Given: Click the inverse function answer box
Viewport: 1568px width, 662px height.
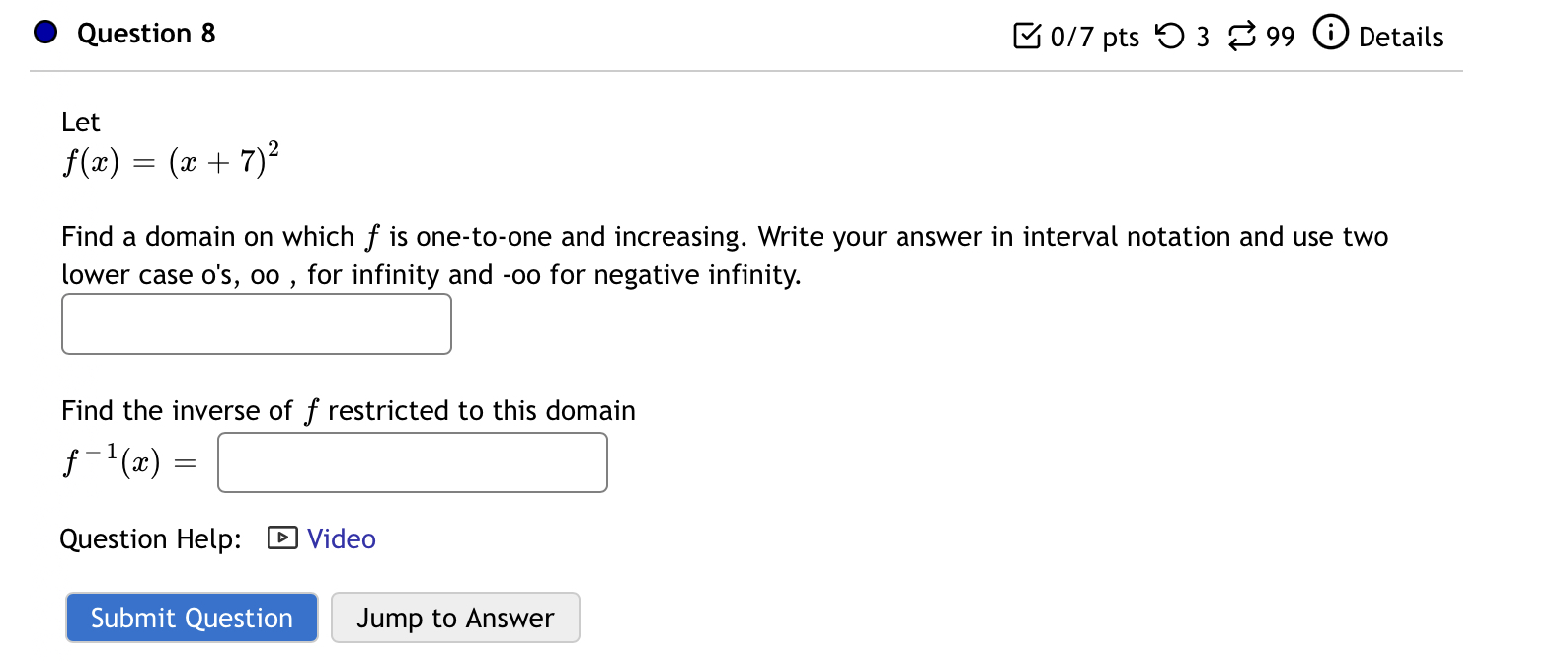Looking at the screenshot, I should coord(412,461).
